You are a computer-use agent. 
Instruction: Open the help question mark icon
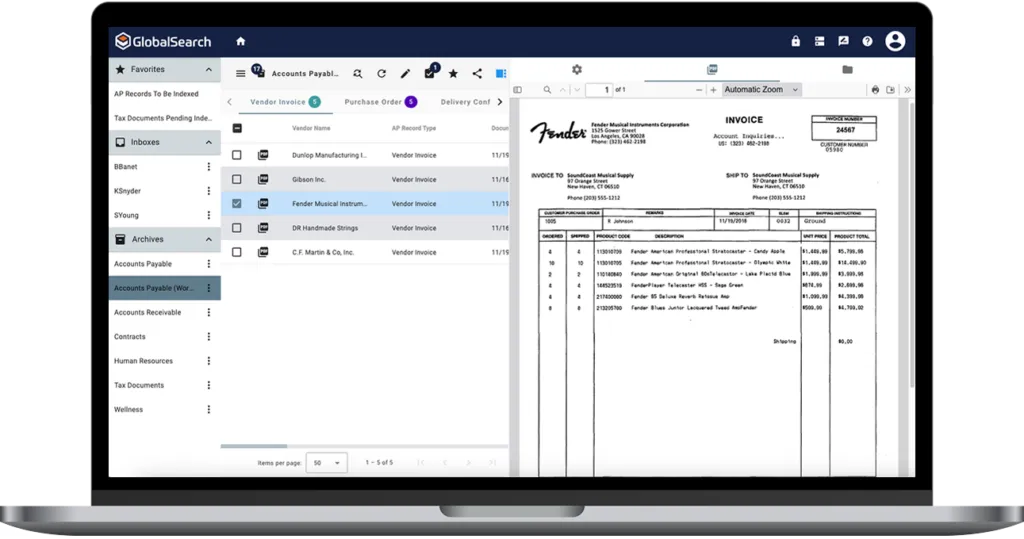tap(867, 41)
